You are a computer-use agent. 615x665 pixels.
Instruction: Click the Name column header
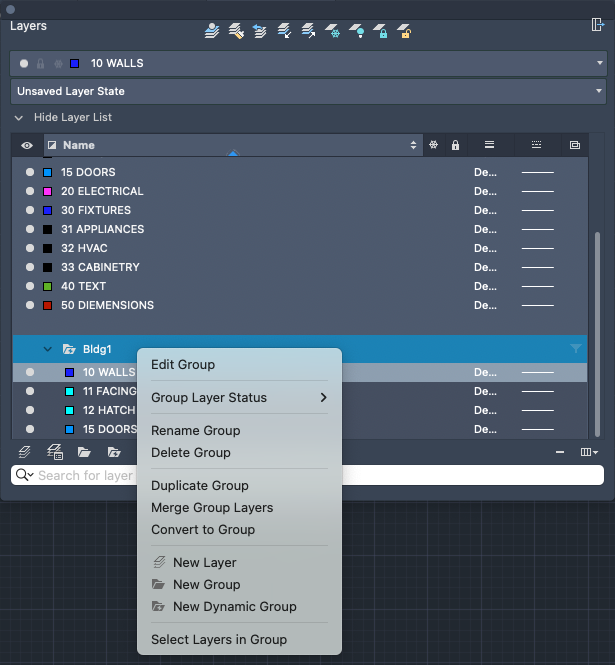tap(233, 145)
